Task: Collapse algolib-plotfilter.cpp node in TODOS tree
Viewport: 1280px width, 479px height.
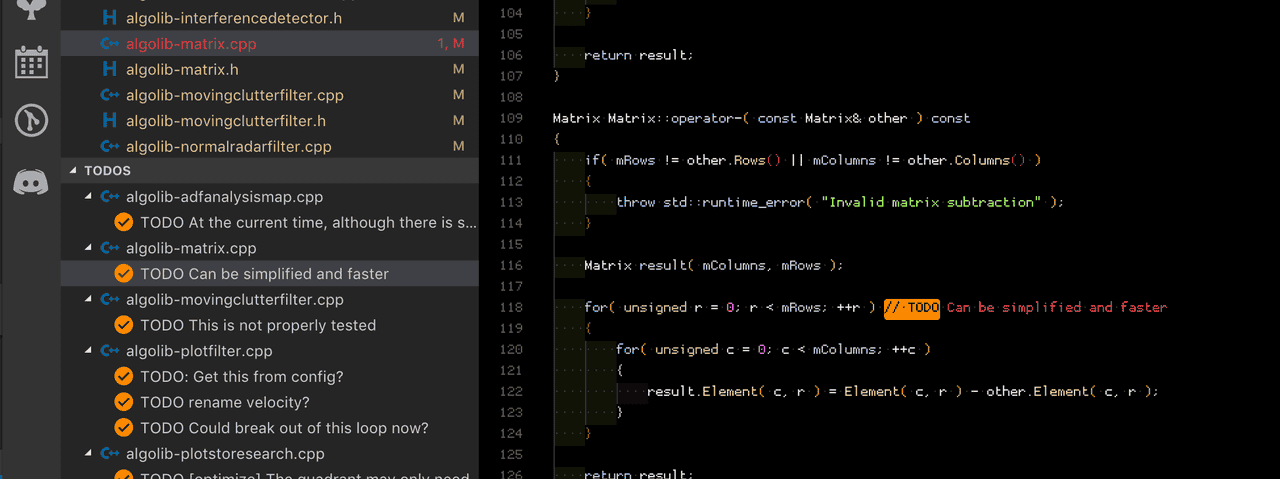Action: [89, 351]
